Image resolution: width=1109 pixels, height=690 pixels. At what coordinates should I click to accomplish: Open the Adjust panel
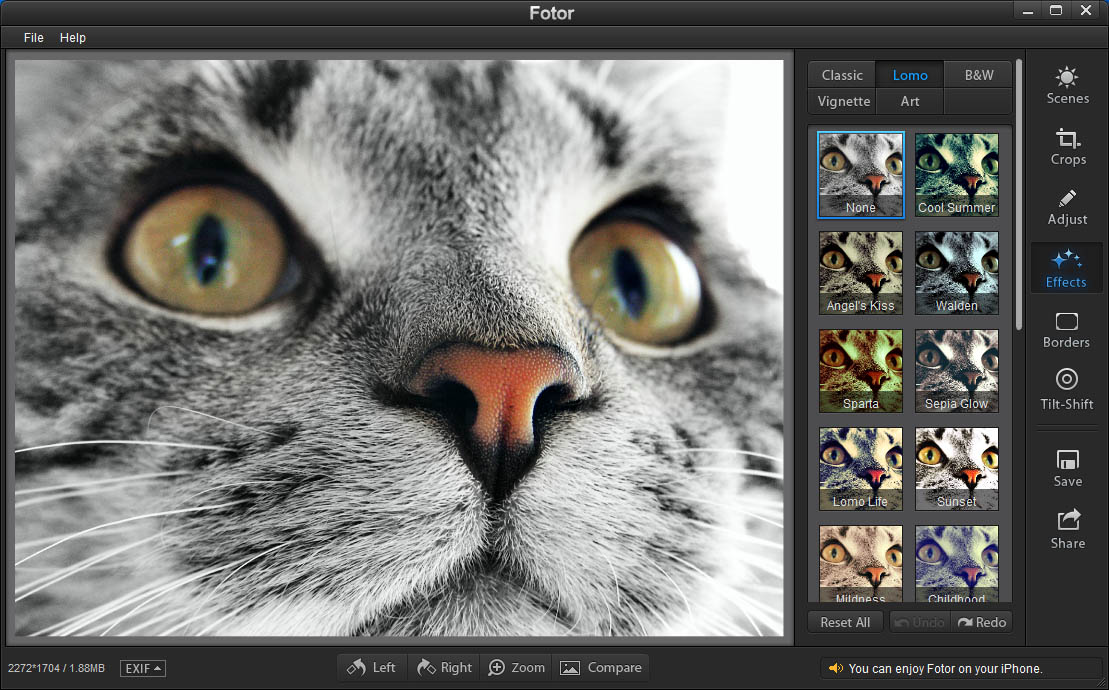tap(1067, 207)
